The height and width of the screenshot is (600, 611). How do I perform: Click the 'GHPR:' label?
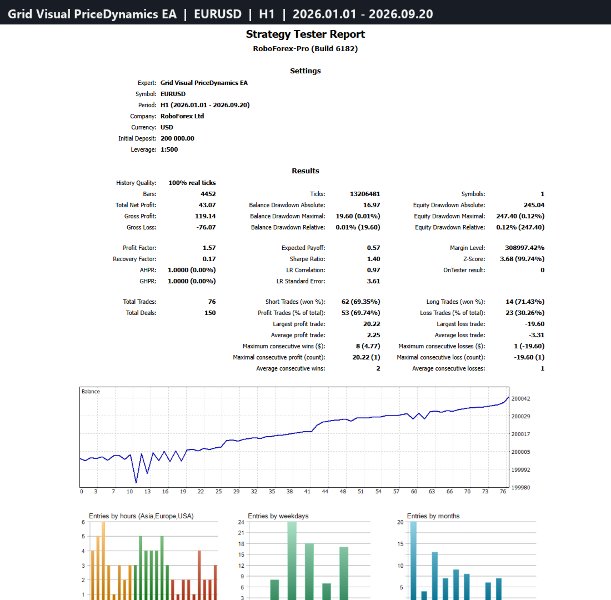pyautogui.click(x=148, y=281)
